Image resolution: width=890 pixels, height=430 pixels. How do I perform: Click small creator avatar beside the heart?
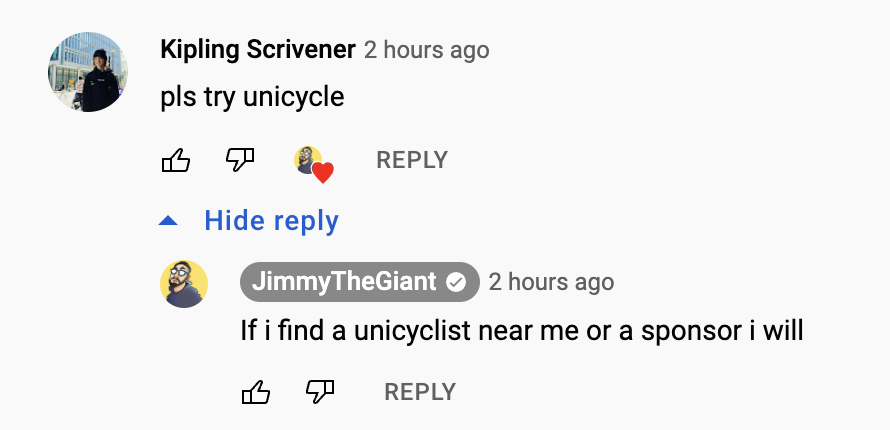(306, 158)
